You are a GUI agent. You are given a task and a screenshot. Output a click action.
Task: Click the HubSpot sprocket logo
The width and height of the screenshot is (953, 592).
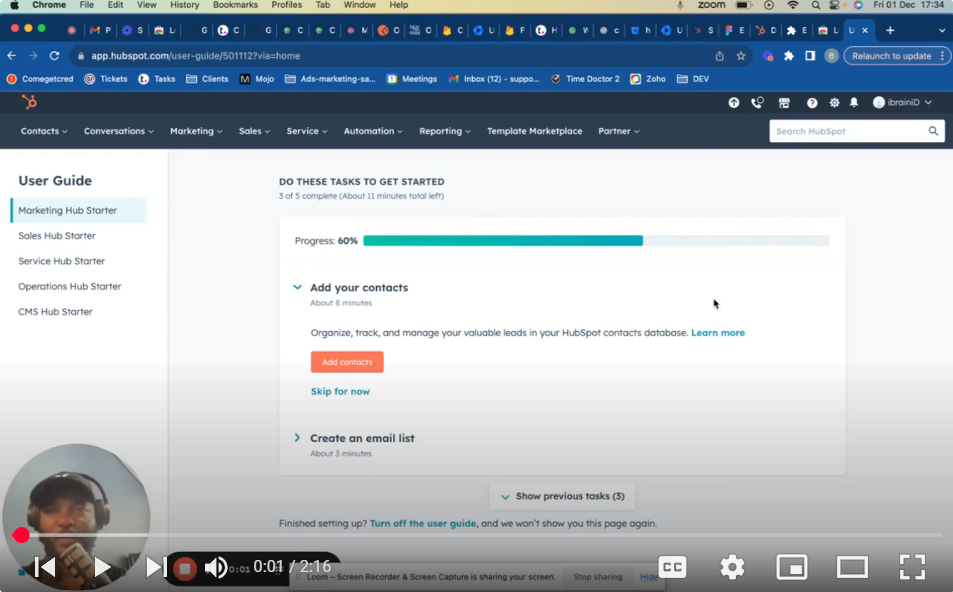(29, 102)
